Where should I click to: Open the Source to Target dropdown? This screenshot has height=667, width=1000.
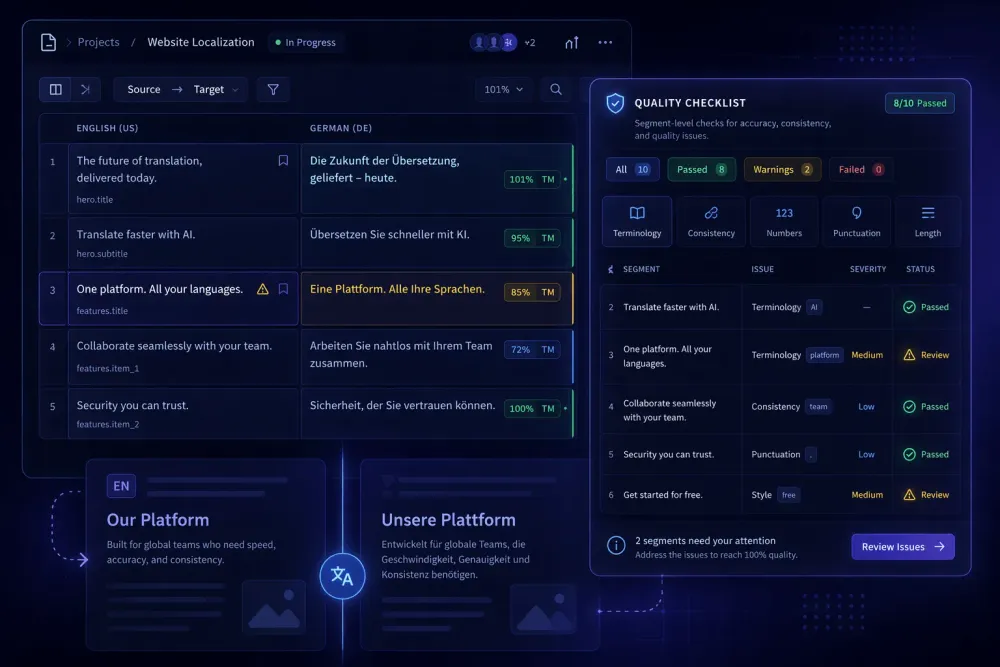point(181,89)
